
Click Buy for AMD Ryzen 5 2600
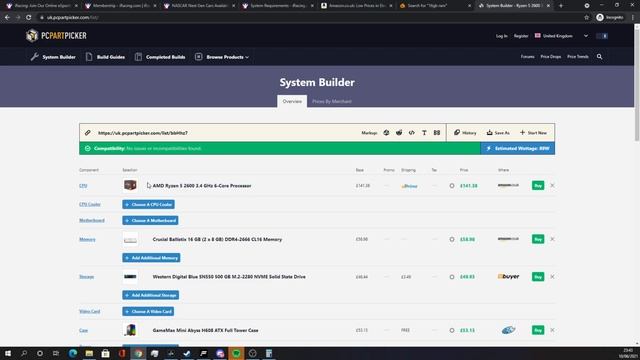pyautogui.click(x=538, y=185)
